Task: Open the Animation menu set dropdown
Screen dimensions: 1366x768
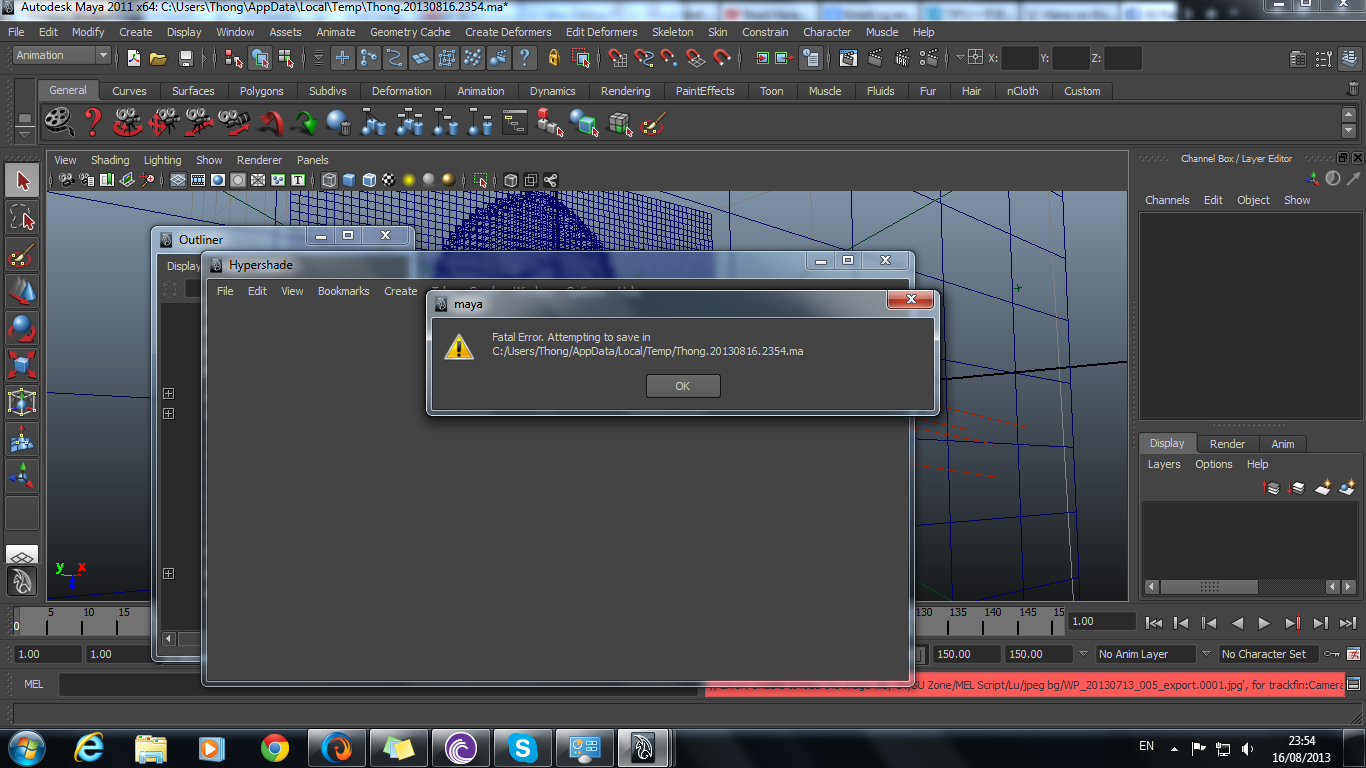Action: click(61, 56)
